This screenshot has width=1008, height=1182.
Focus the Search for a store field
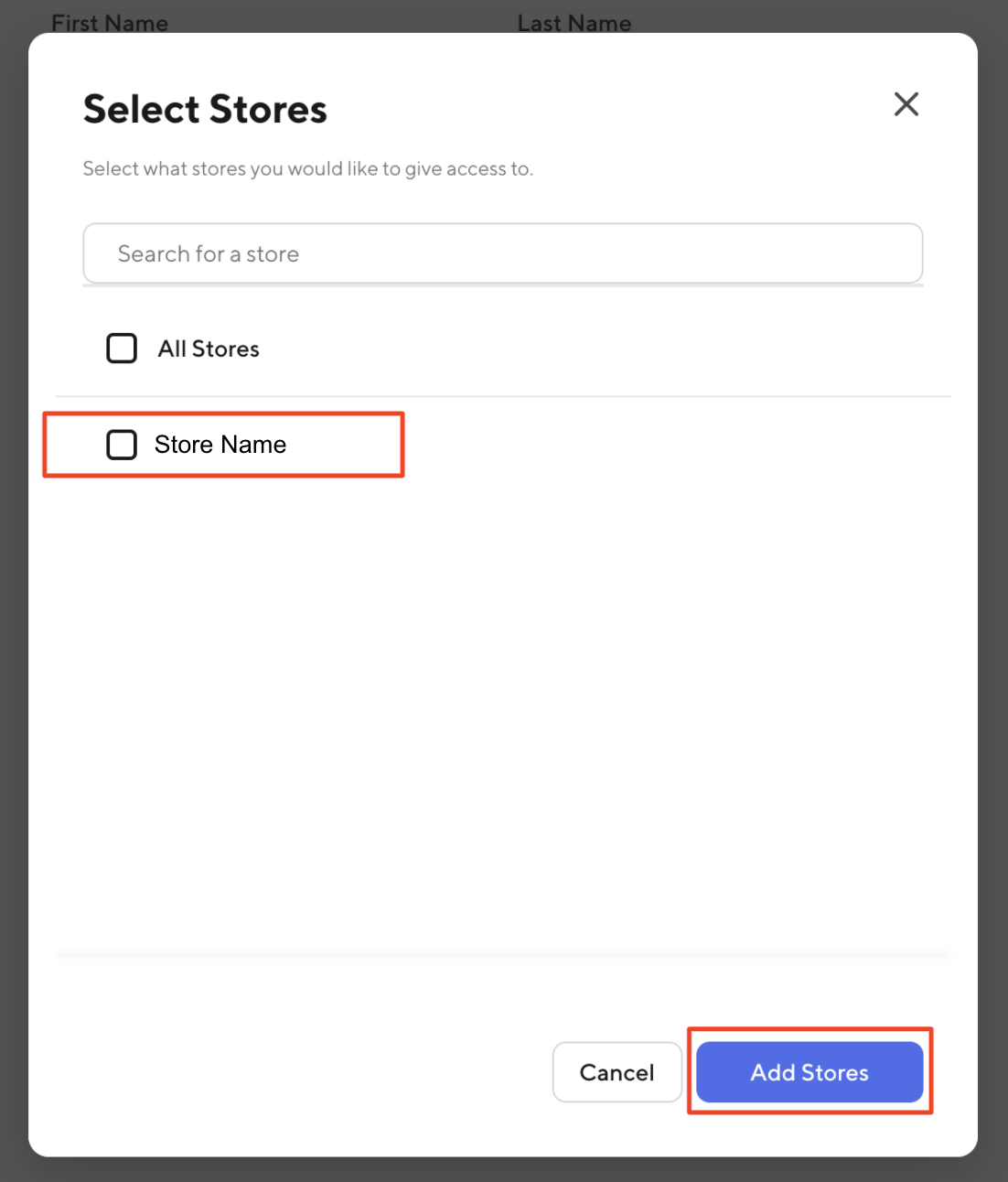click(502, 253)
